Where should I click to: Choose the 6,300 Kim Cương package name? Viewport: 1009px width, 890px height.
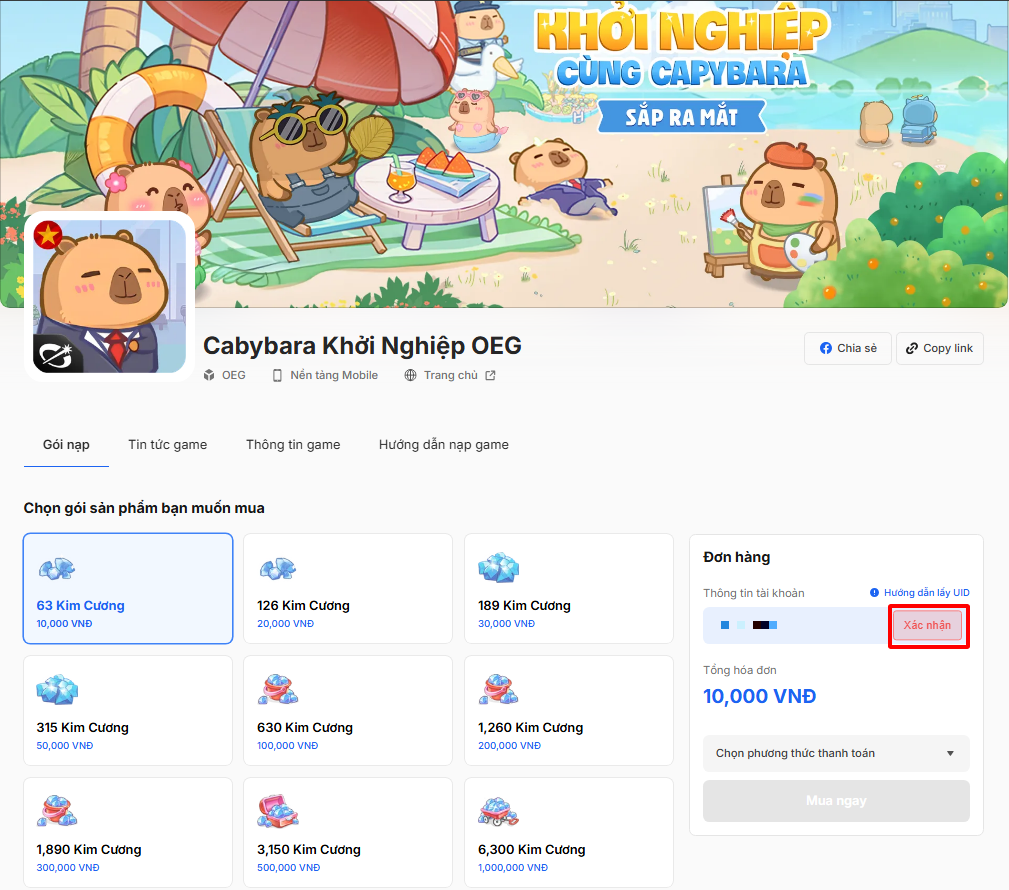point(532,849)
